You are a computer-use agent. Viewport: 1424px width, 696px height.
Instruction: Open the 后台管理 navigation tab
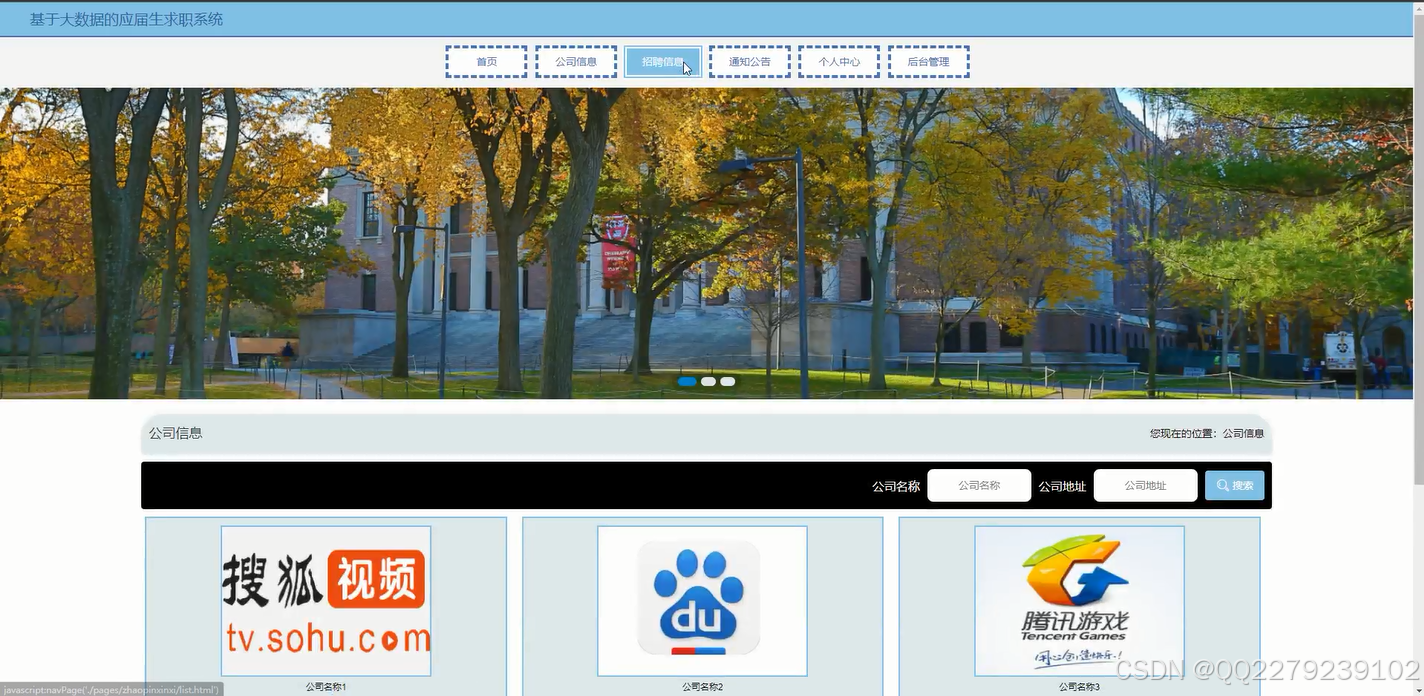coord(928,62)
